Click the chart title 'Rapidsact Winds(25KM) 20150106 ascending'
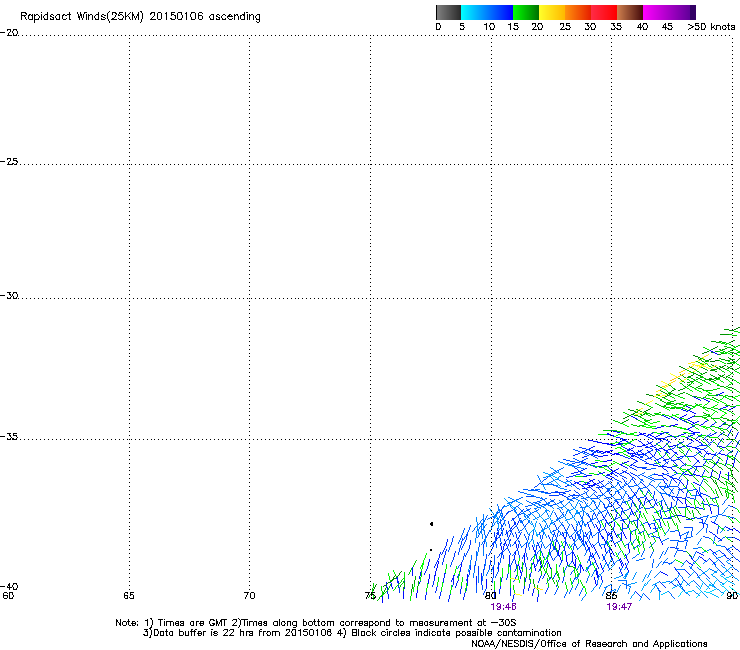The image size is (740, 650). point(140,17)
